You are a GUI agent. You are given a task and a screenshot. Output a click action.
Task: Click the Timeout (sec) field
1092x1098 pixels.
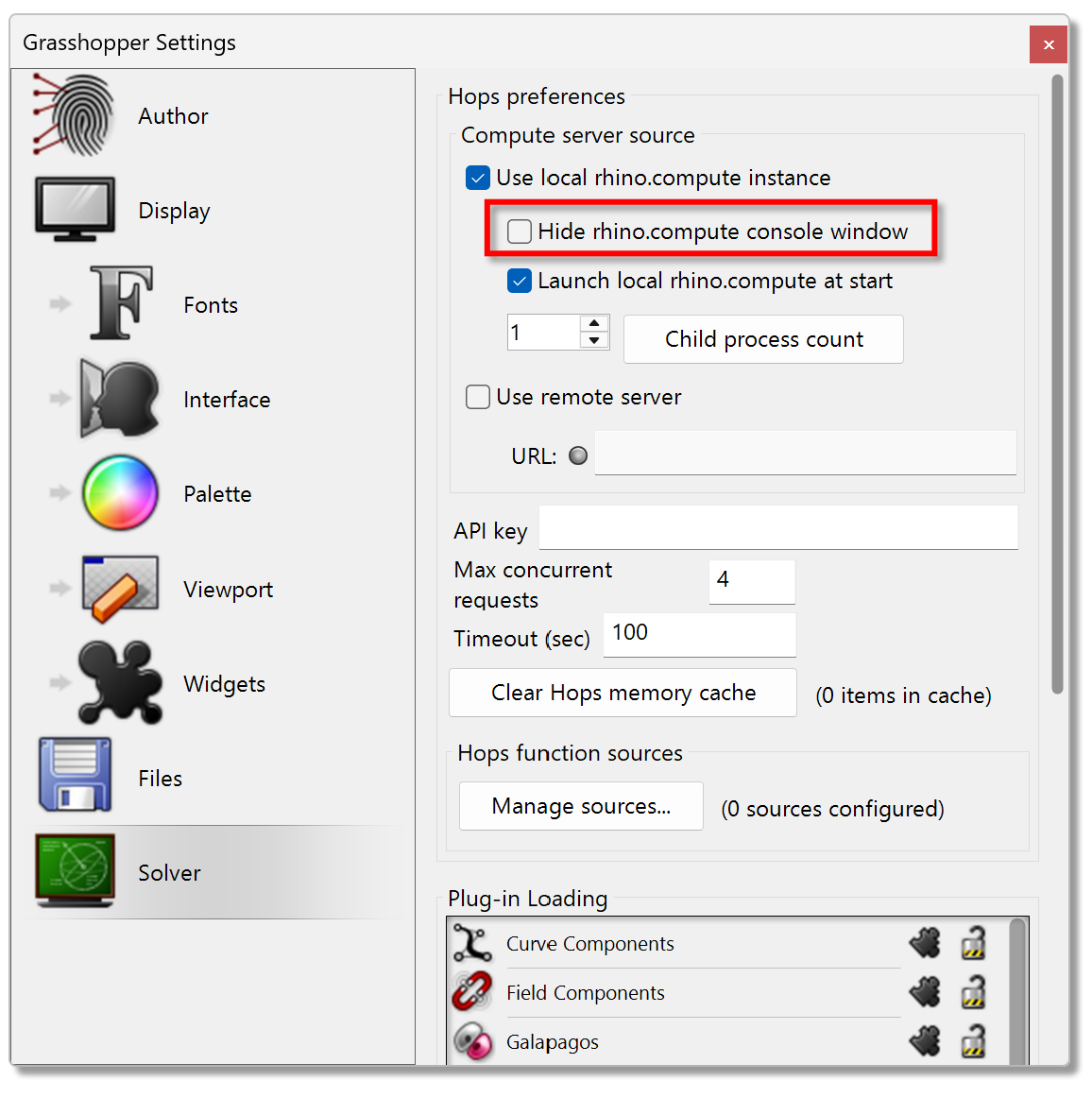[699, 635]
